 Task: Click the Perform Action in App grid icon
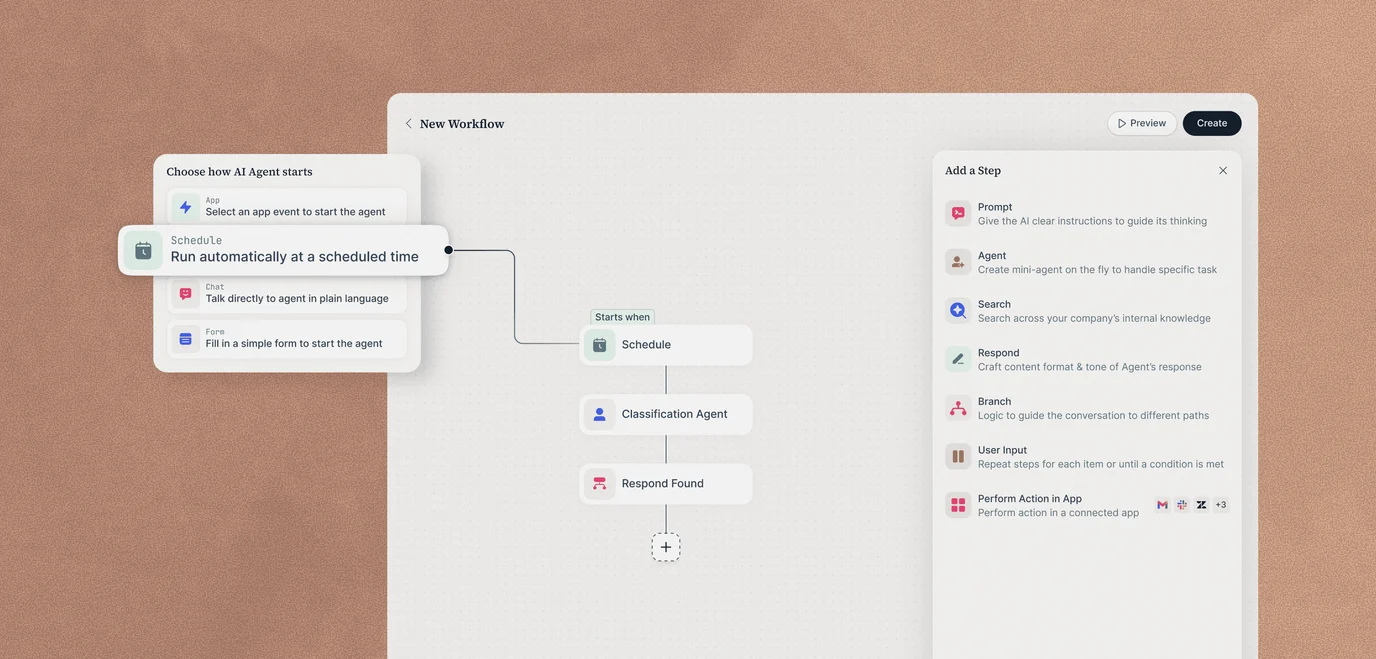(958, 505)
